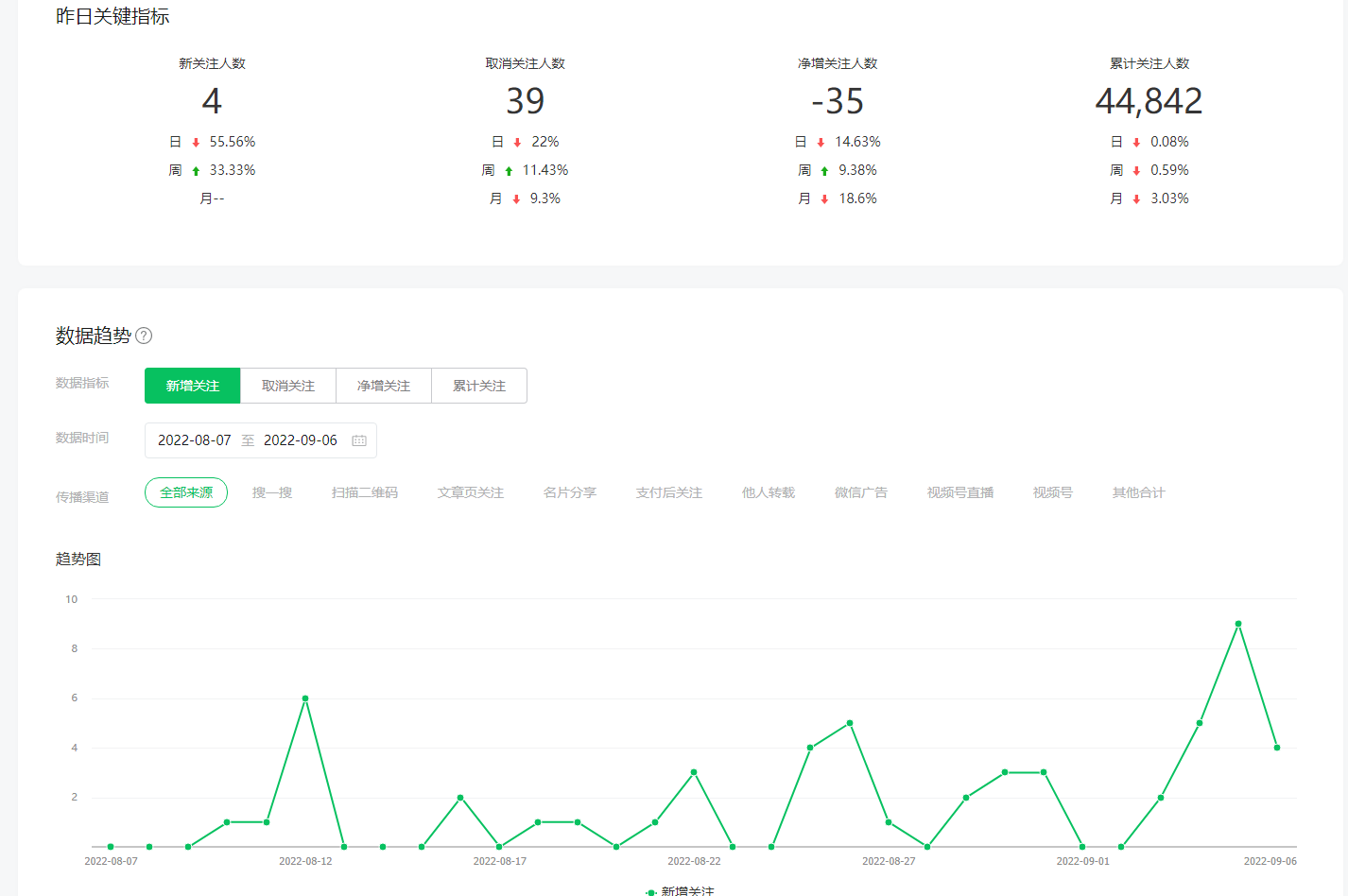The height and width of the screenshot is (896, 1348).
Task: Filter by 文章页关注 channel
Action: pyautogui.click(x=471, y=492)
